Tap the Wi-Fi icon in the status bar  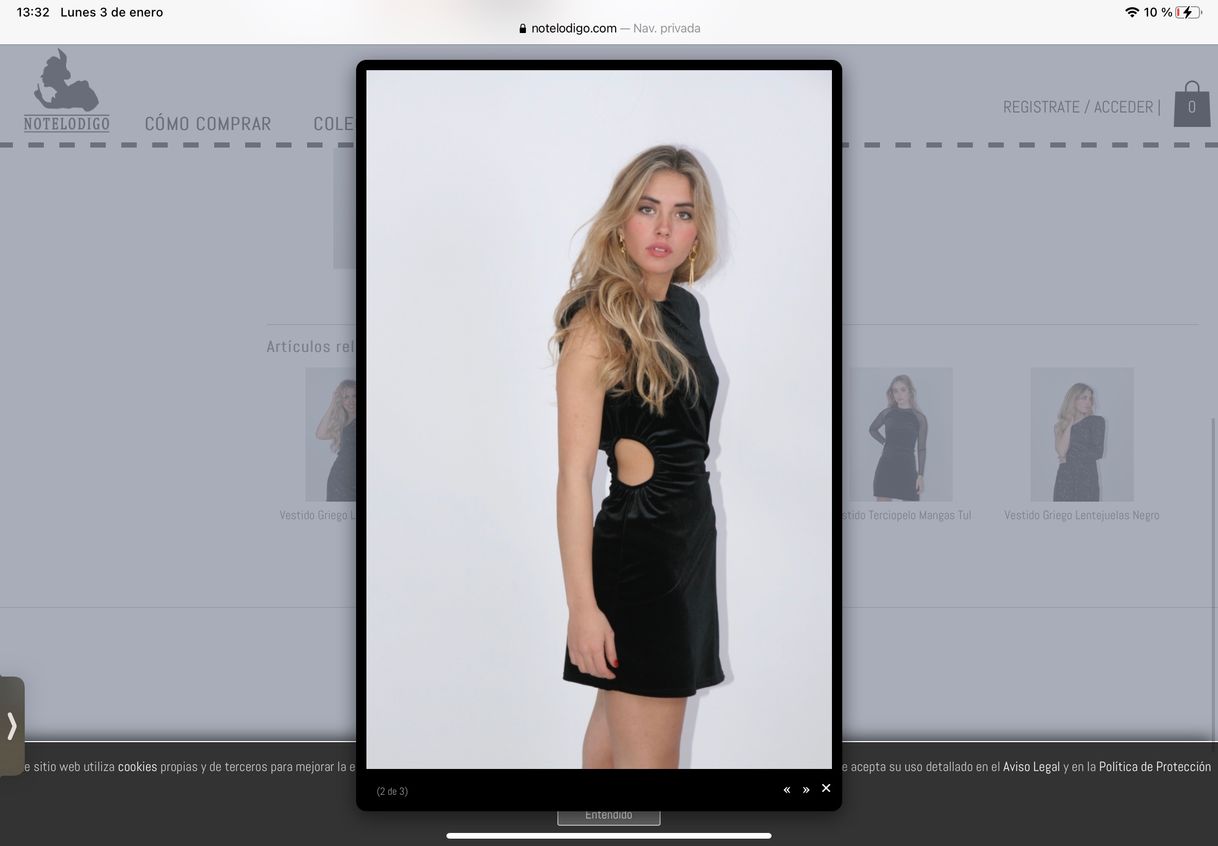(1132, 12)
